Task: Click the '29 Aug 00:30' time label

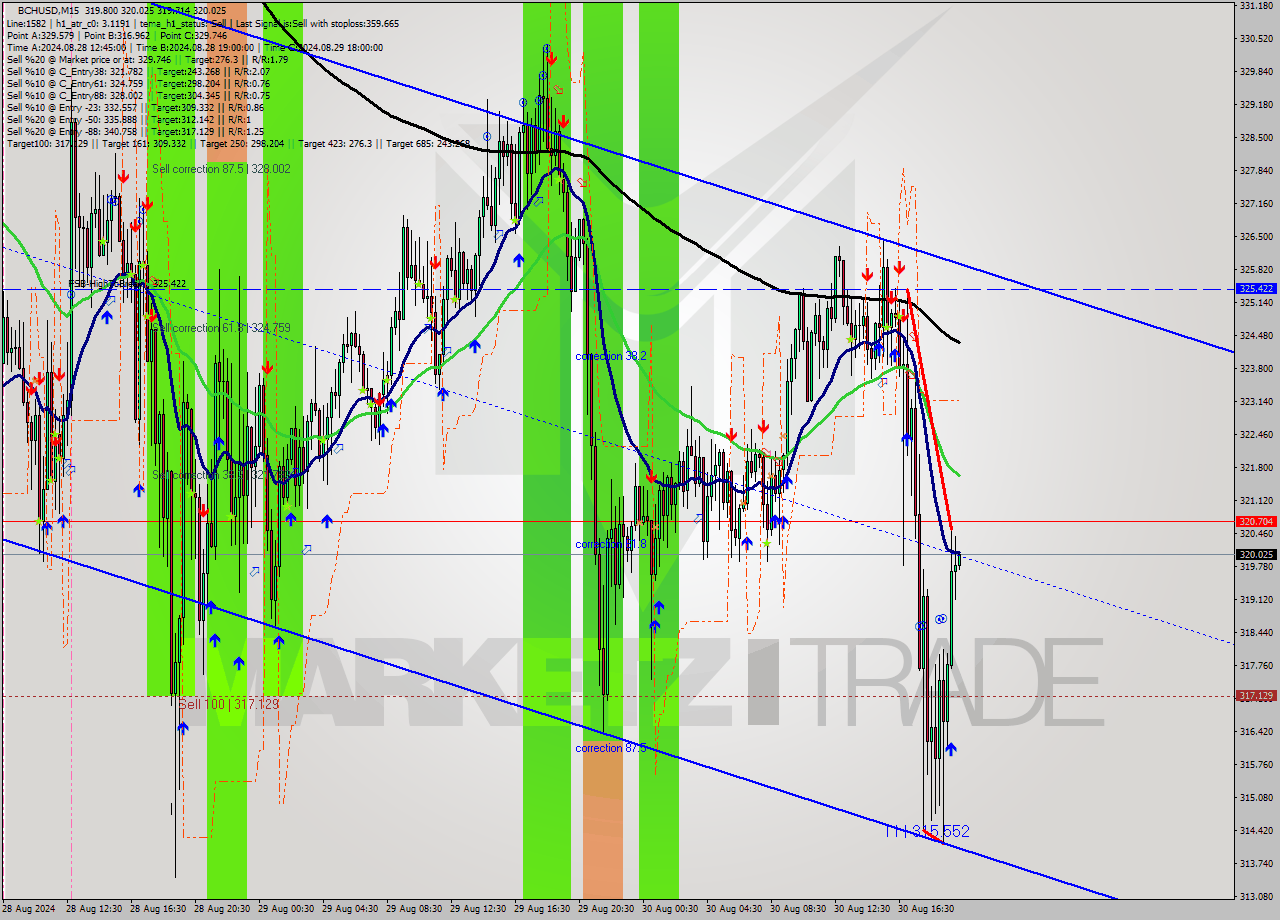Action: [285, 909]
